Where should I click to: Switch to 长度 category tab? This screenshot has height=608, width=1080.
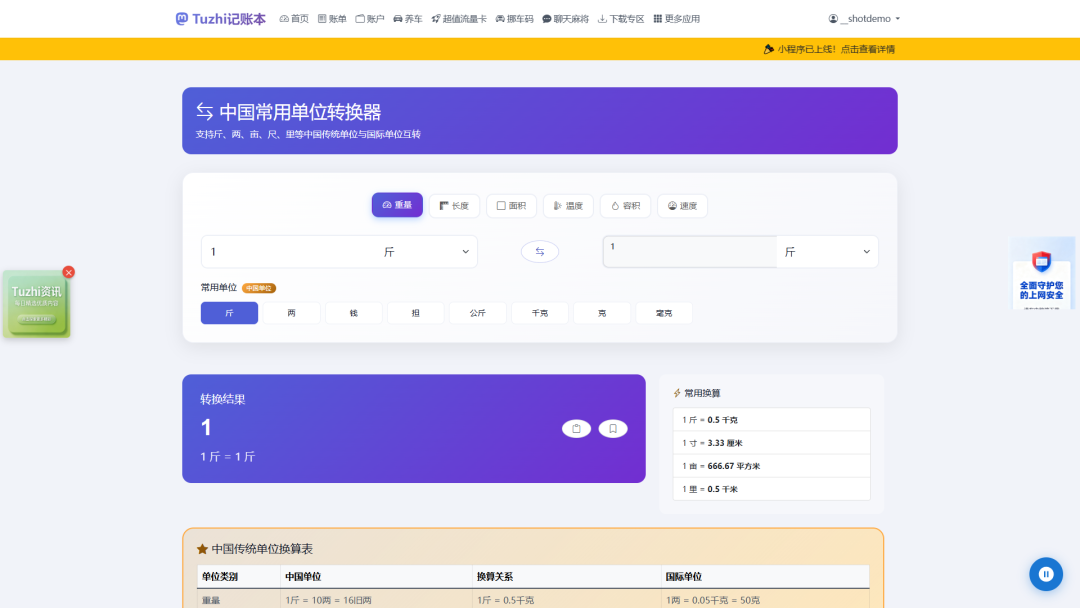[454, 206]
